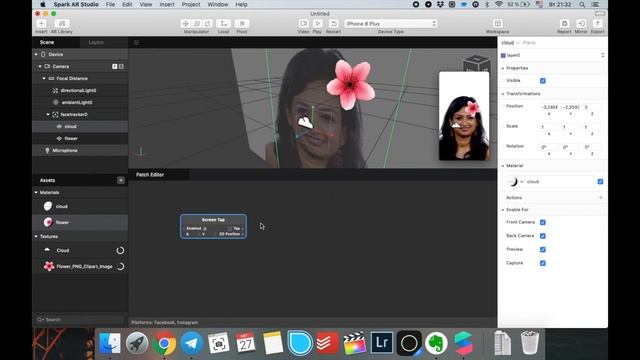Open the Device Type dropdown

(391, 24)
